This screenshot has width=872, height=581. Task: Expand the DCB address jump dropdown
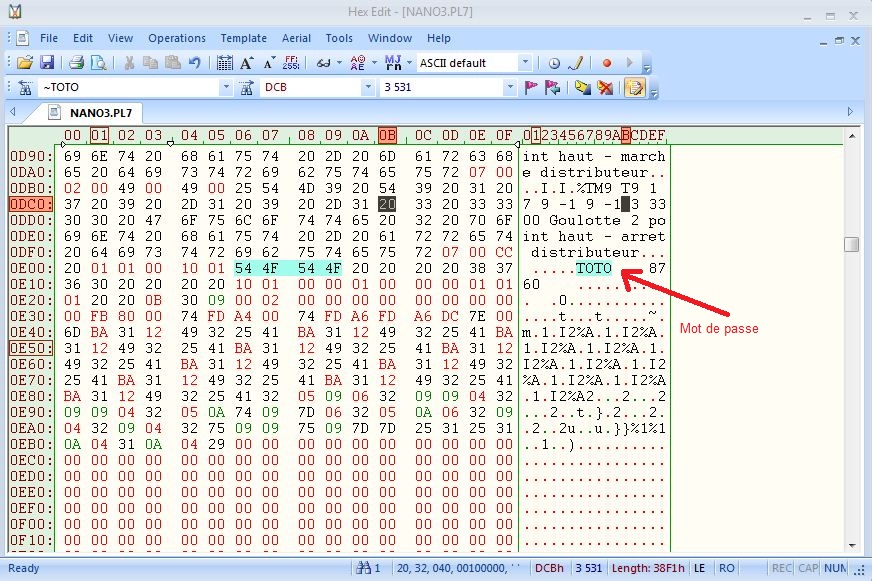[367, 88]
